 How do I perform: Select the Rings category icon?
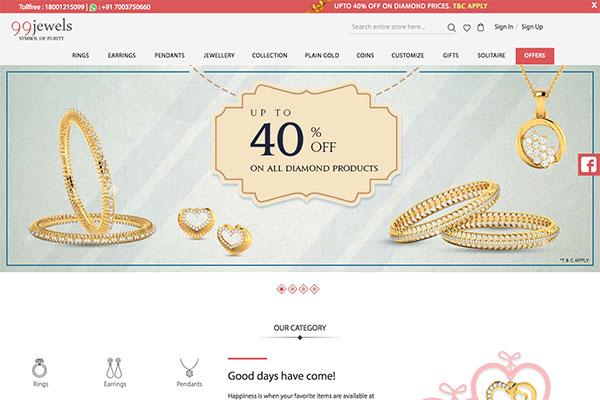click(39, 368)
